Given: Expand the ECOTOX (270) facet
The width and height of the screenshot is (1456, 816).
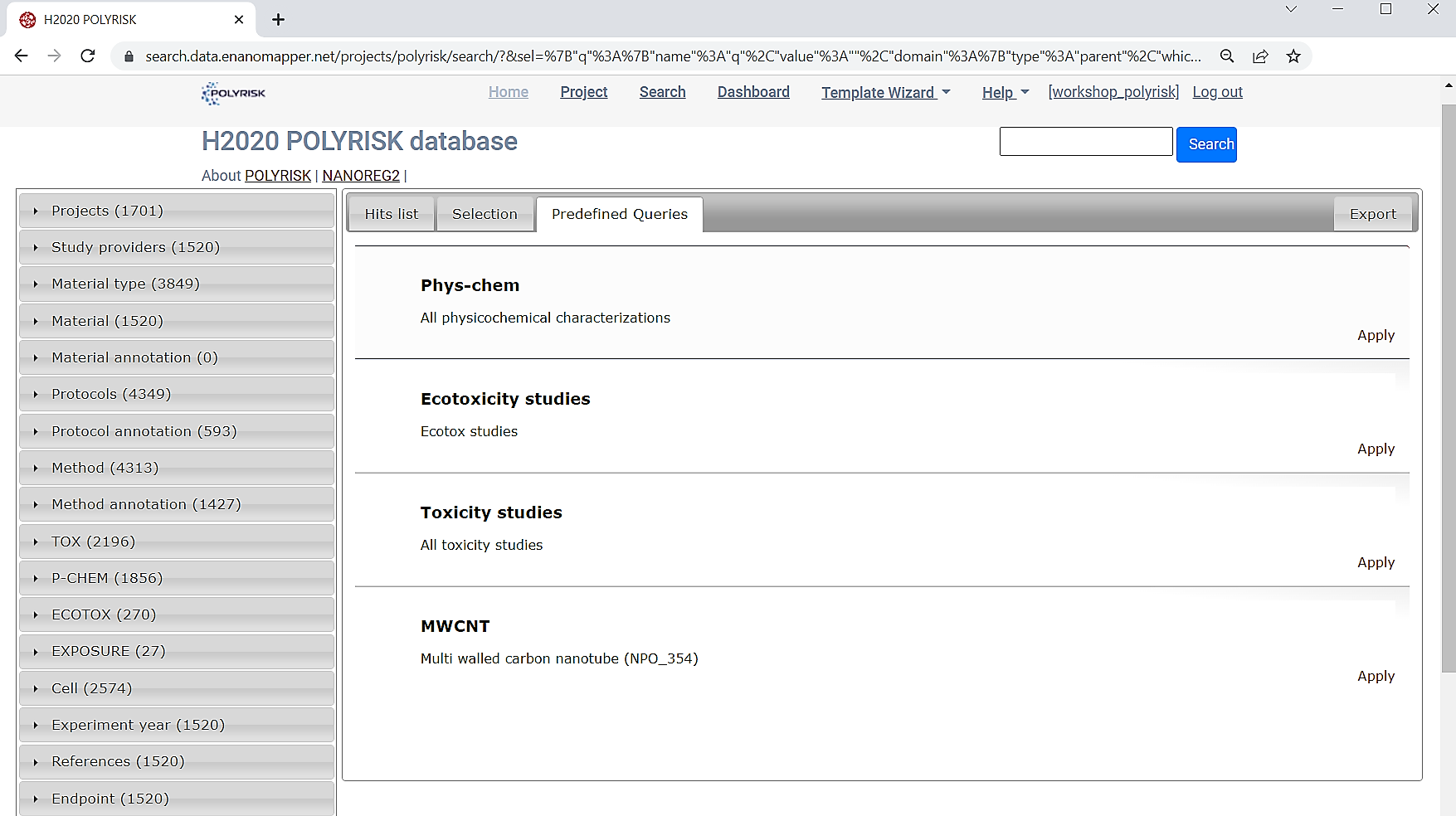Looking at the screenshot, I should click(103, 614).
